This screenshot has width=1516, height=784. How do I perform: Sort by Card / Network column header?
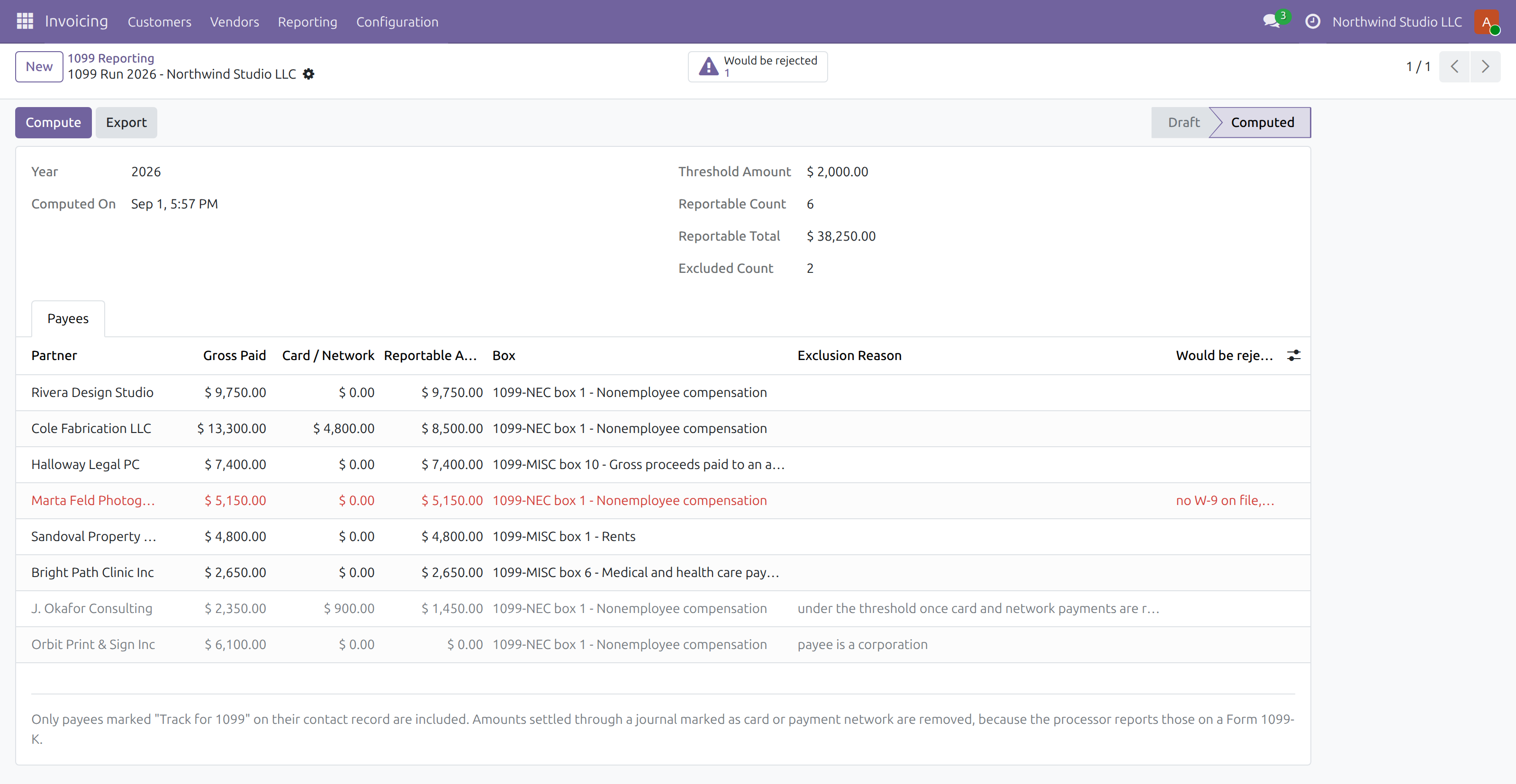click(328, 355)
